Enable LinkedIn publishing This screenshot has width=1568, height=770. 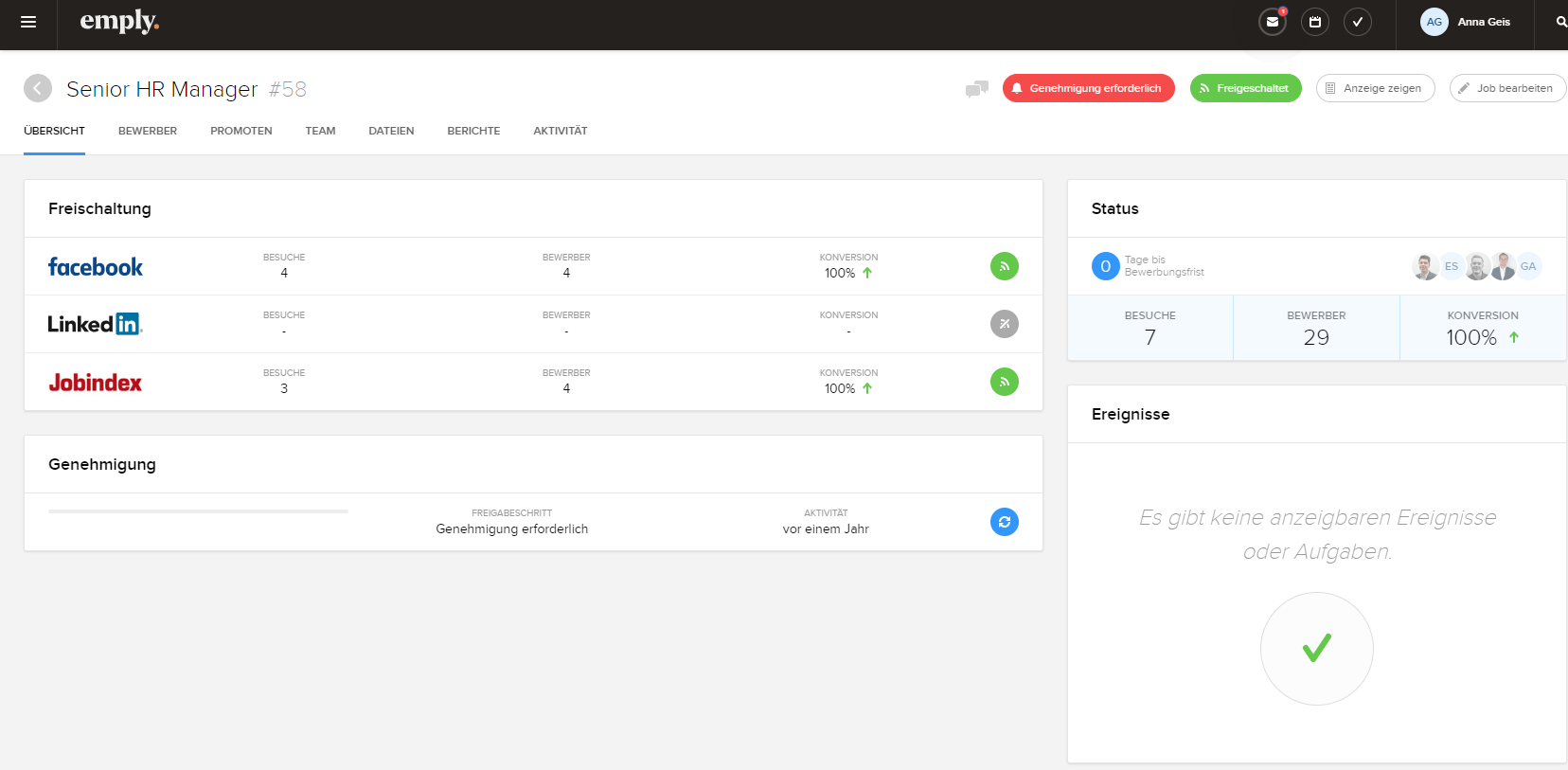[x=1004, y=324]
